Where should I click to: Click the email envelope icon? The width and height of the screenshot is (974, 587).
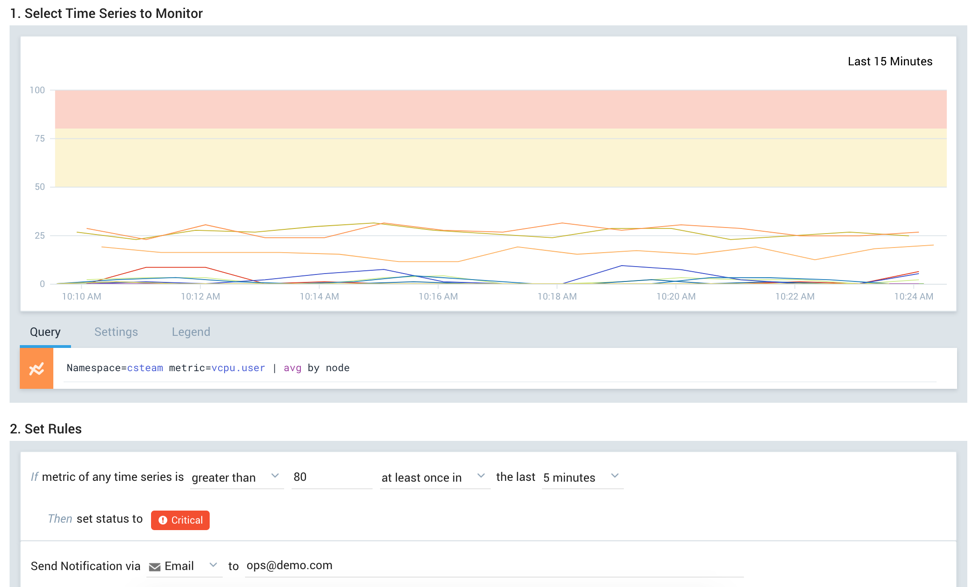tap(155, 567)
